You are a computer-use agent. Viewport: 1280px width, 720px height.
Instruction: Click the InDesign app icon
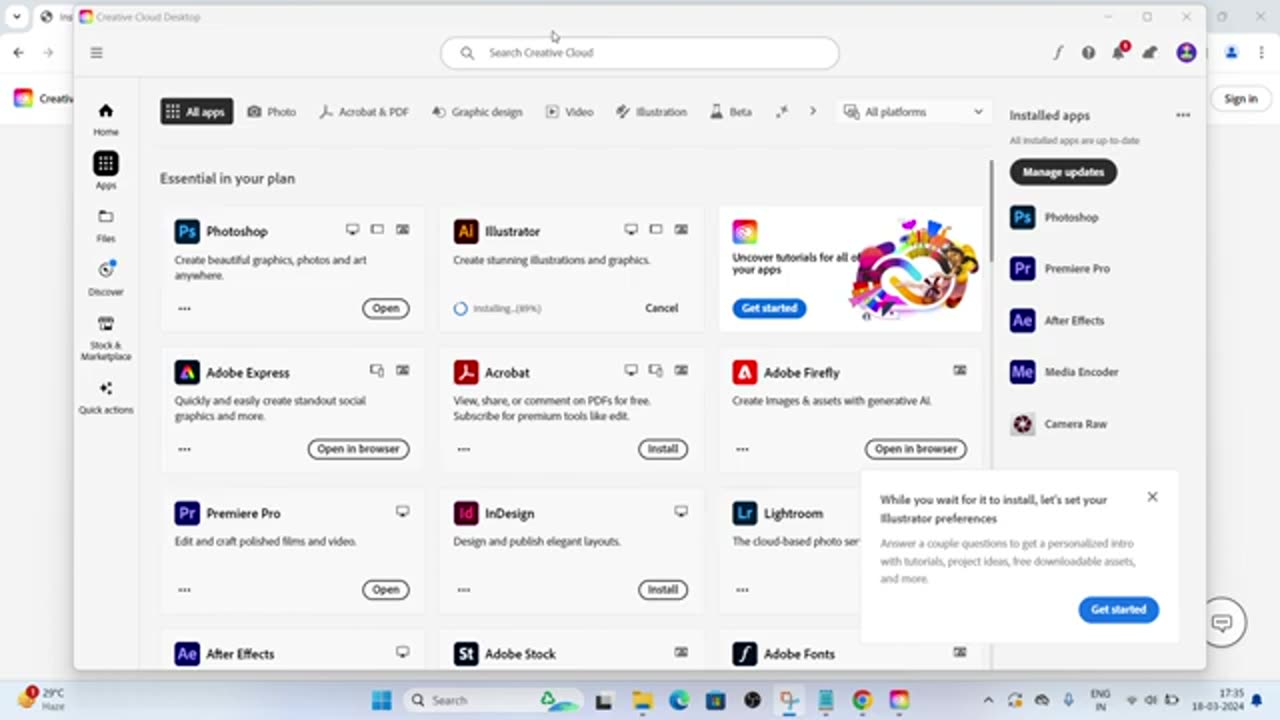click(465, 513)
